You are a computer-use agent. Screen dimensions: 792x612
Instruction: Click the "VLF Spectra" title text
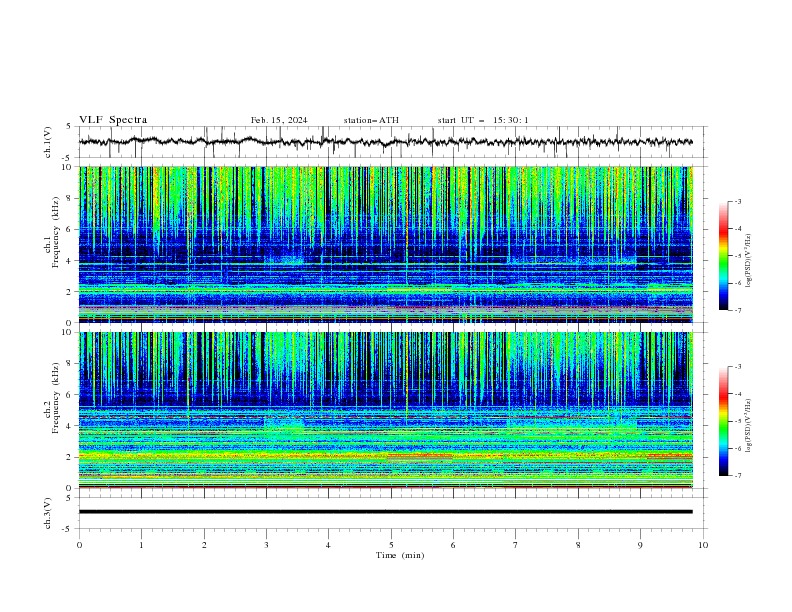(x=113, y=120)
